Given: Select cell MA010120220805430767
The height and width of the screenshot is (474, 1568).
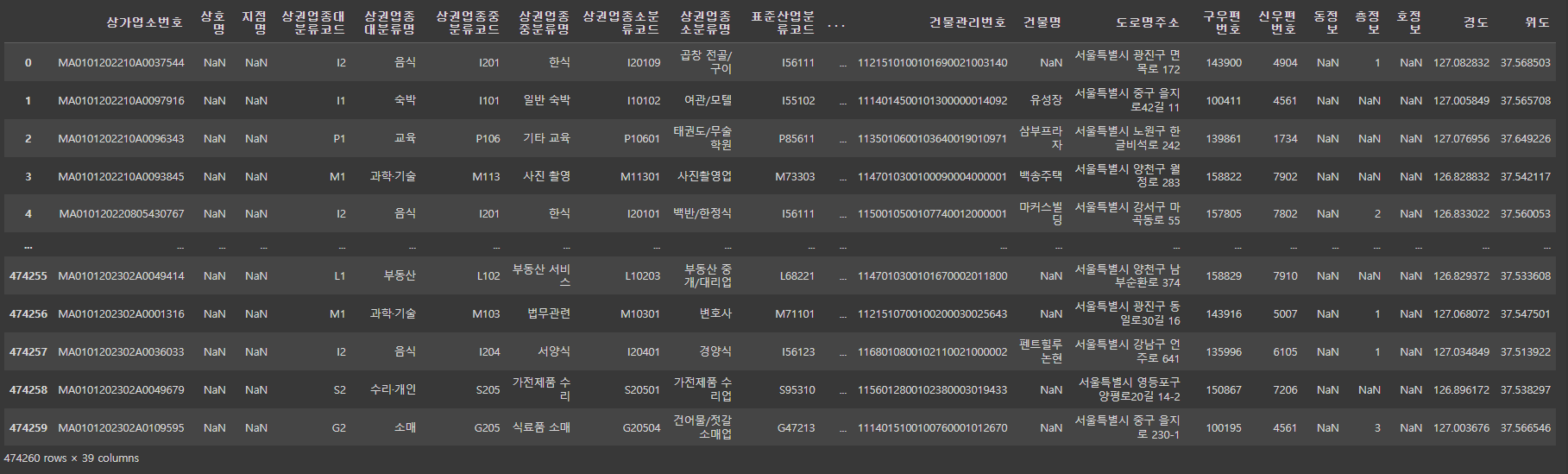Looking at the screenshot, I should pos(122,214).
